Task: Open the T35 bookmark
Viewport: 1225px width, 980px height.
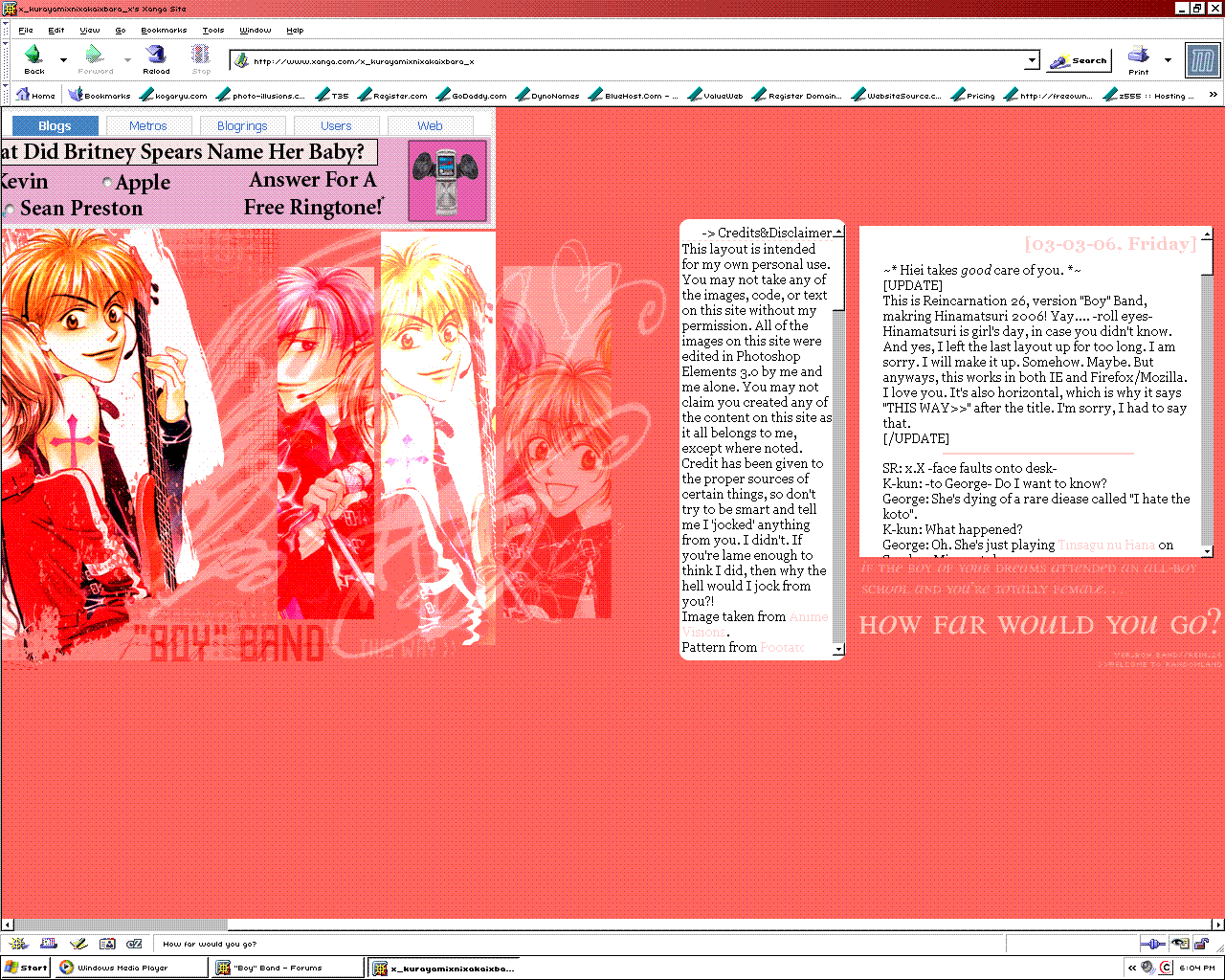Action: pyautogui.click(x=332, y=95)
